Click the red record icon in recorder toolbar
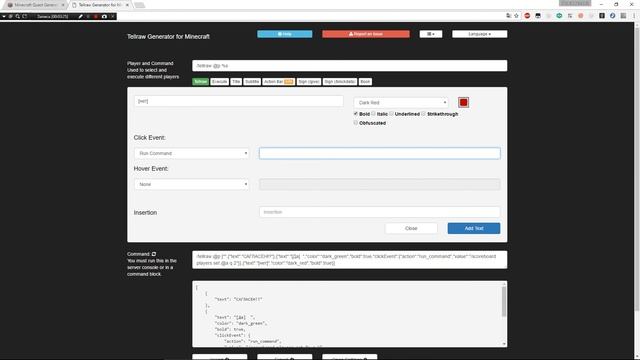This screenshot has height=360, width=640. click(x=96, y=16)
